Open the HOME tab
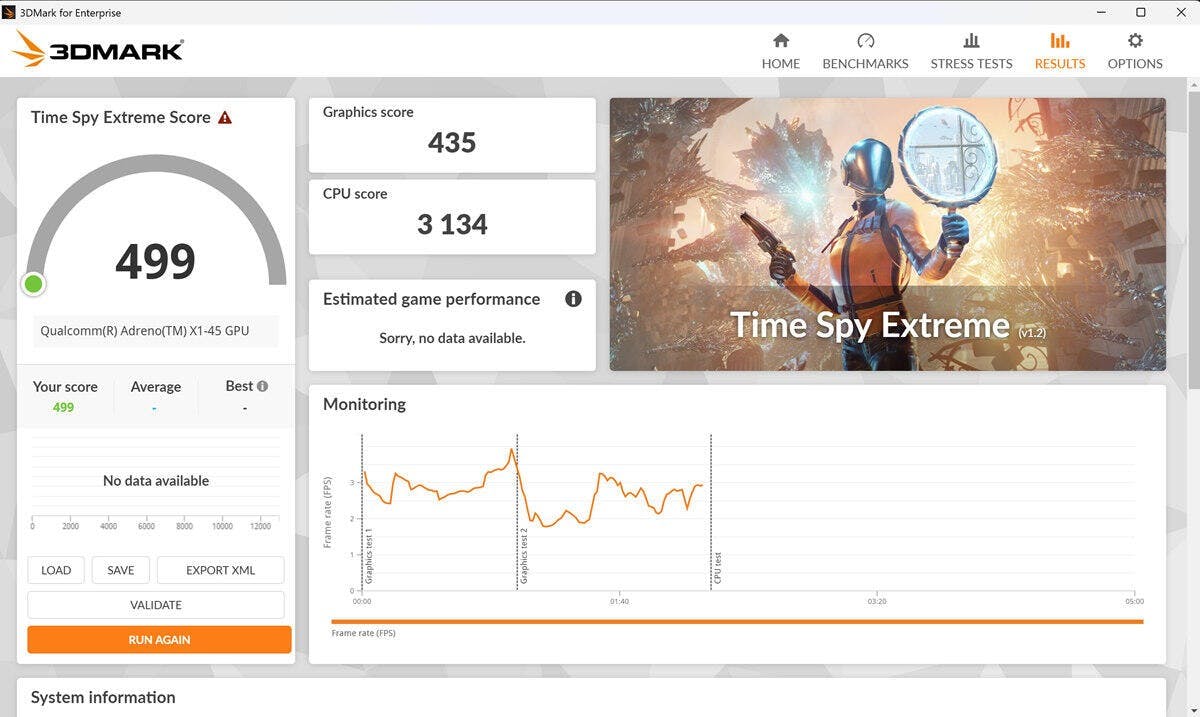Viewport: 1200px width, 717px height. point(781,51)
